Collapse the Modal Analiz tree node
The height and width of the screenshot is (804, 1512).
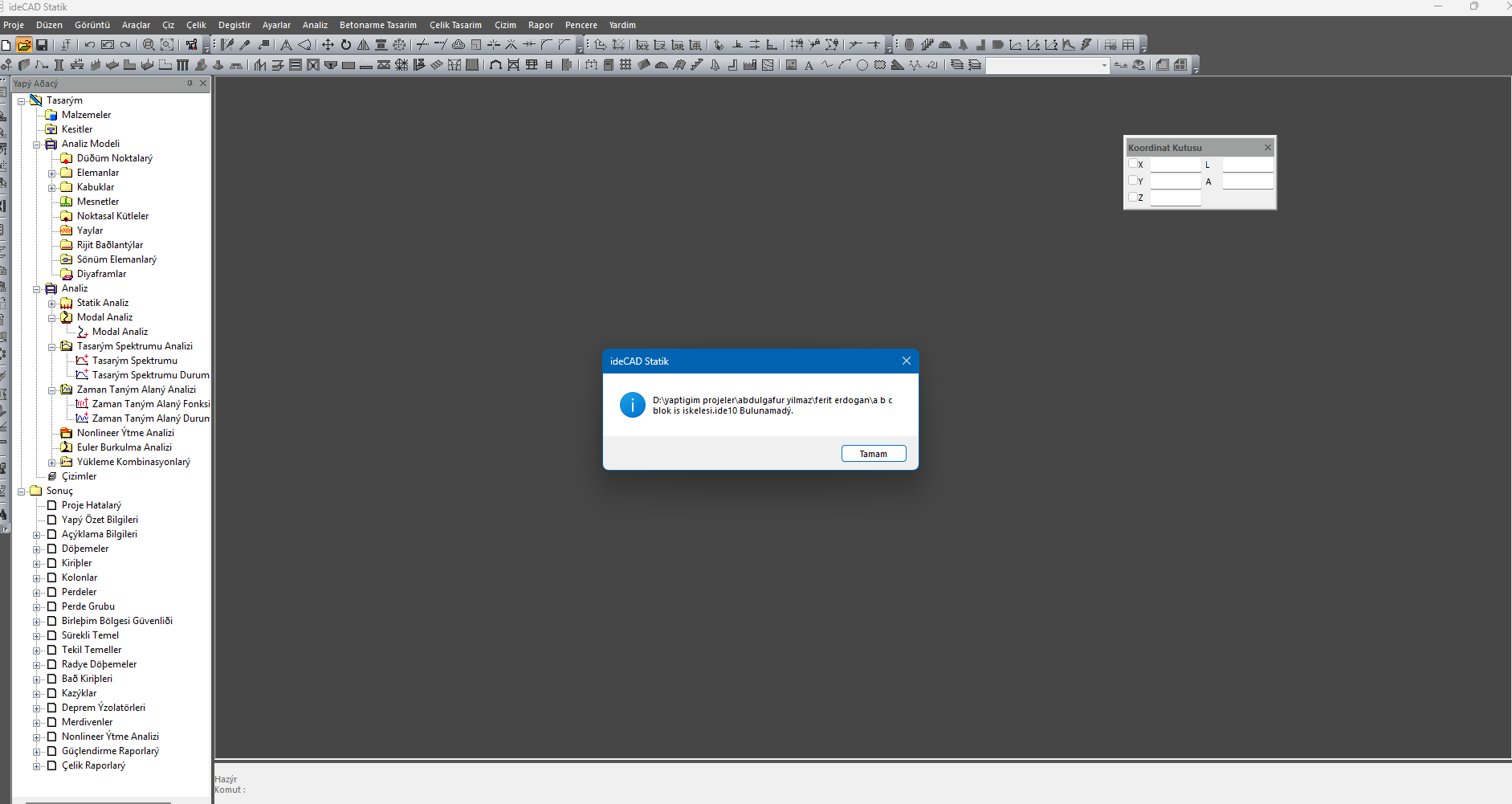pyautogui.click(x=52, y=318)
